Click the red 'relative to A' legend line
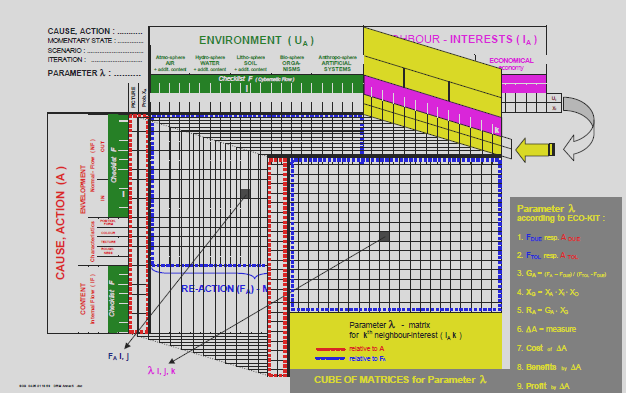The width and height of the screenshot is (626, 393). pos(330,349)
